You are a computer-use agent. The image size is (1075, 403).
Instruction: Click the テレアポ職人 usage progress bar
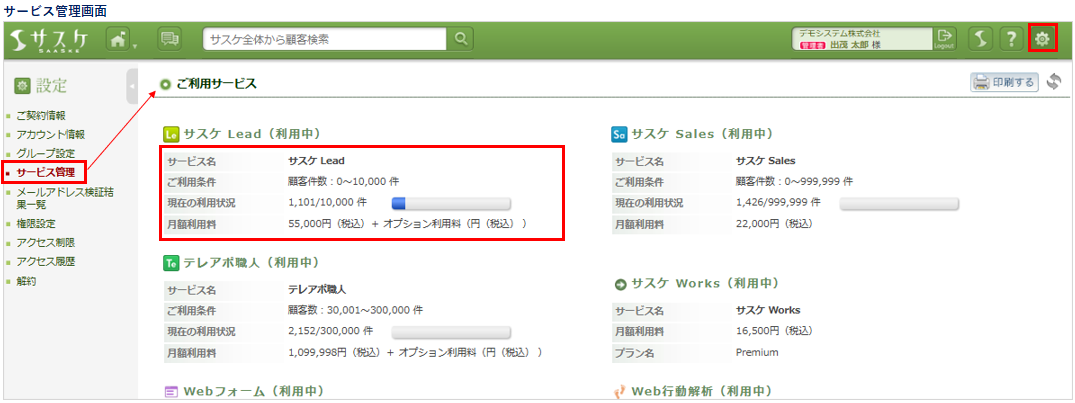[x=451, y=332]
